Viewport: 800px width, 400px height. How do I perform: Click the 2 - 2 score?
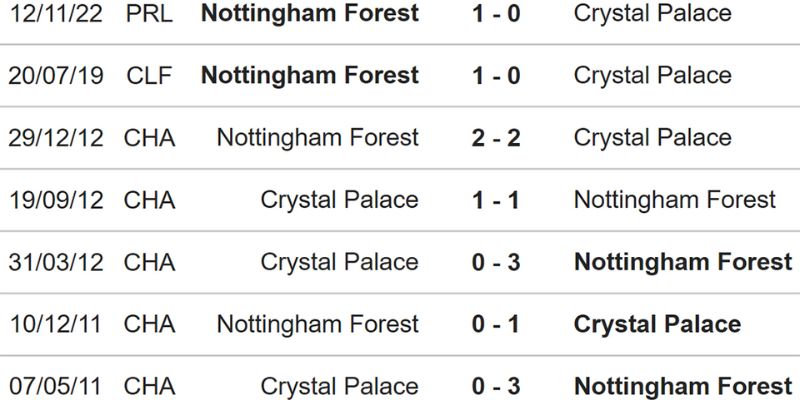point(496,138)
